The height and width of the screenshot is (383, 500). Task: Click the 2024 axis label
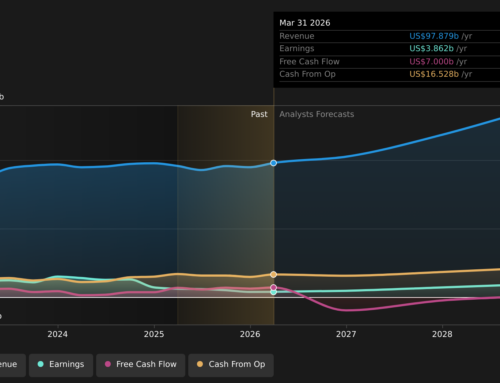tap(57, 334)
